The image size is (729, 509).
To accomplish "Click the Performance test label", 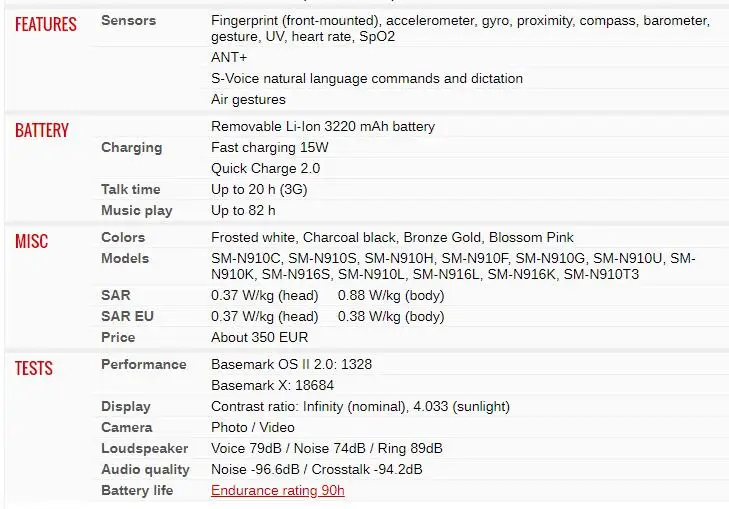I will point(144,365).
